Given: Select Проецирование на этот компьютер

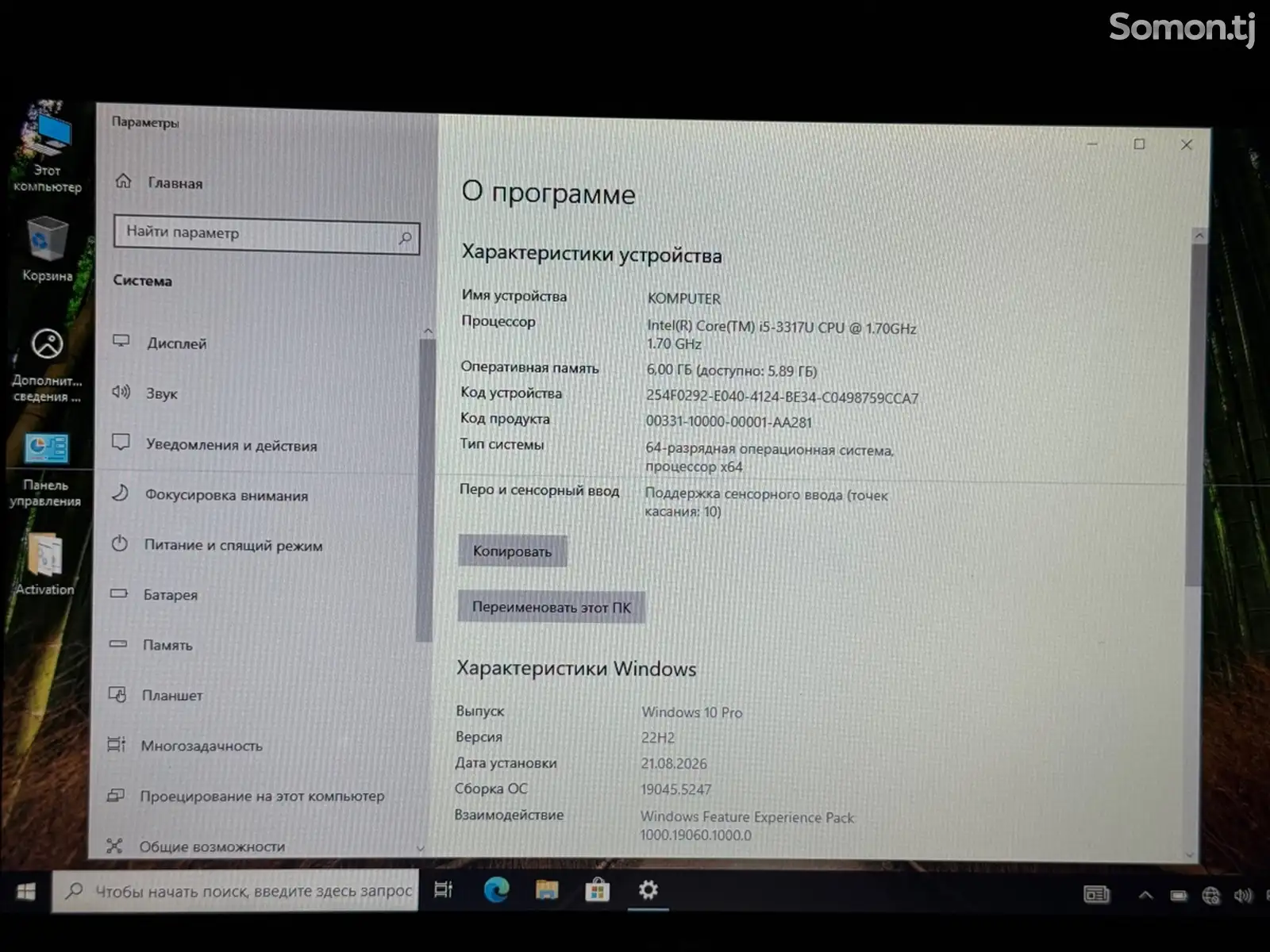Looking at the screenshot, I should coord(262,796).
